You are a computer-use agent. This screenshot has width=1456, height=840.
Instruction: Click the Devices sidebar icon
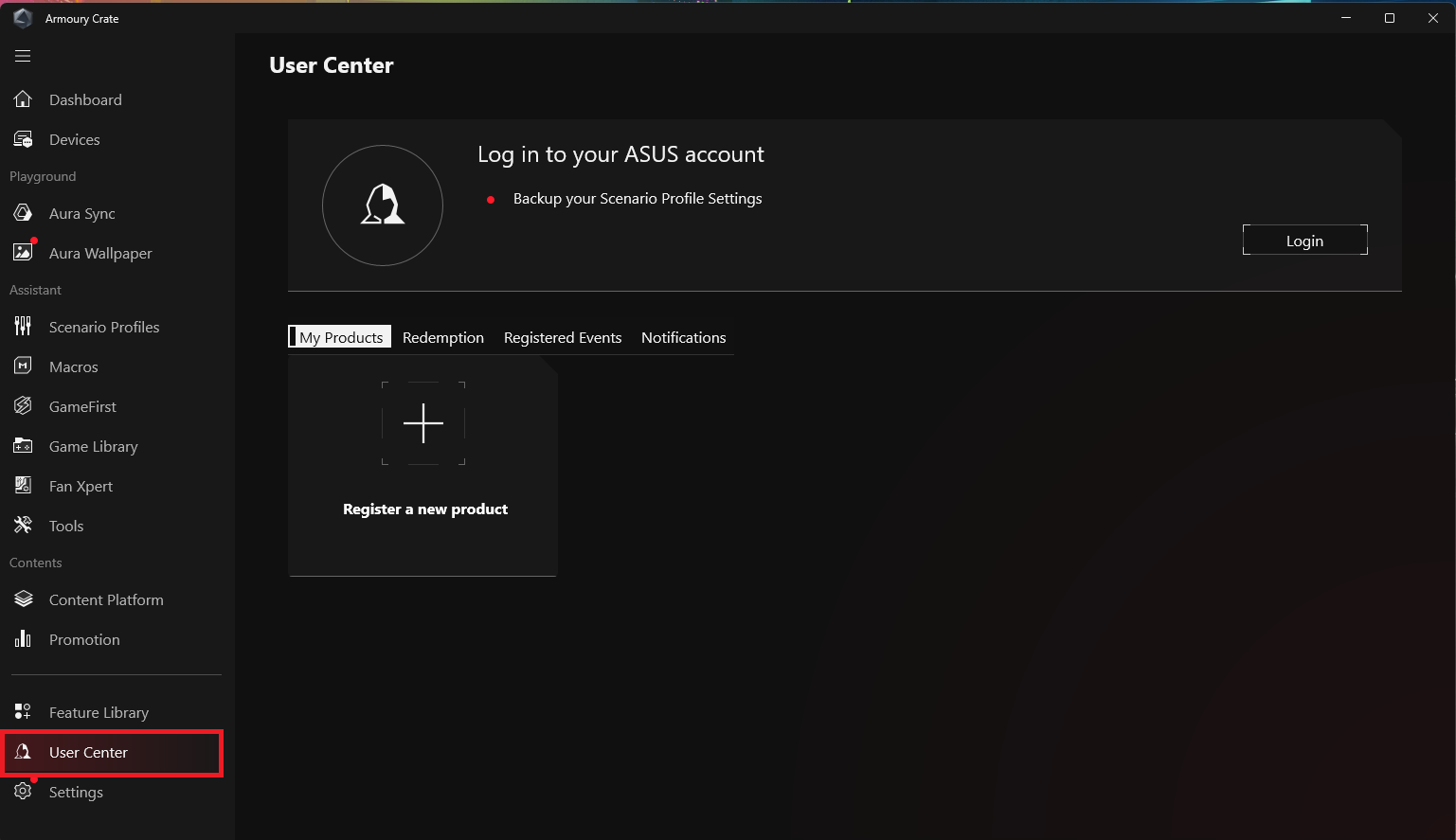[23, 139]
